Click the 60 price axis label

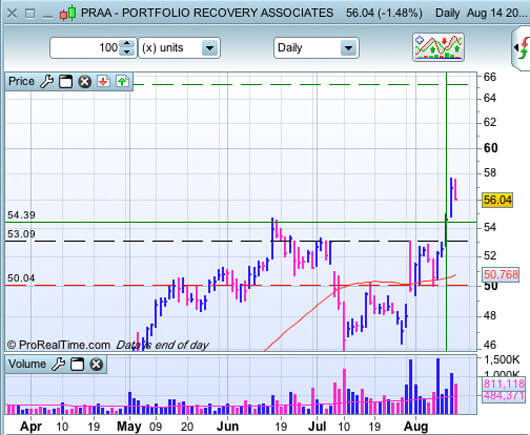point(490,148)
